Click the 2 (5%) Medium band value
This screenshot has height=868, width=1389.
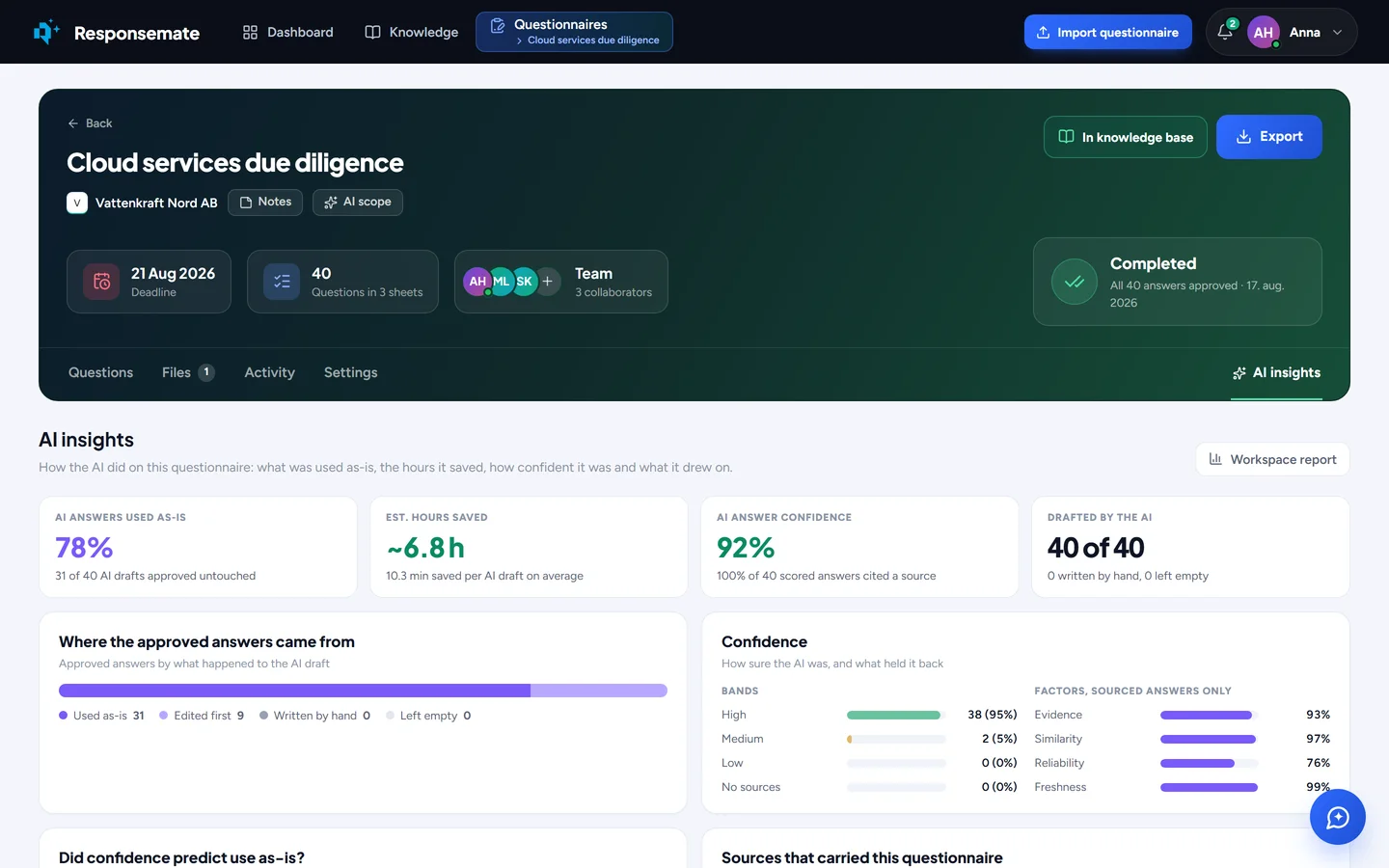point(999,739)
